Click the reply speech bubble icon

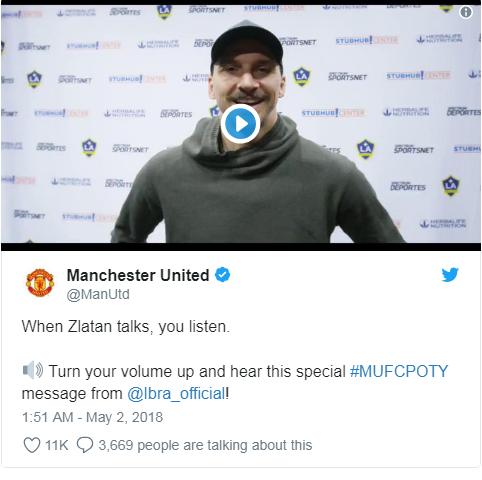85,445
